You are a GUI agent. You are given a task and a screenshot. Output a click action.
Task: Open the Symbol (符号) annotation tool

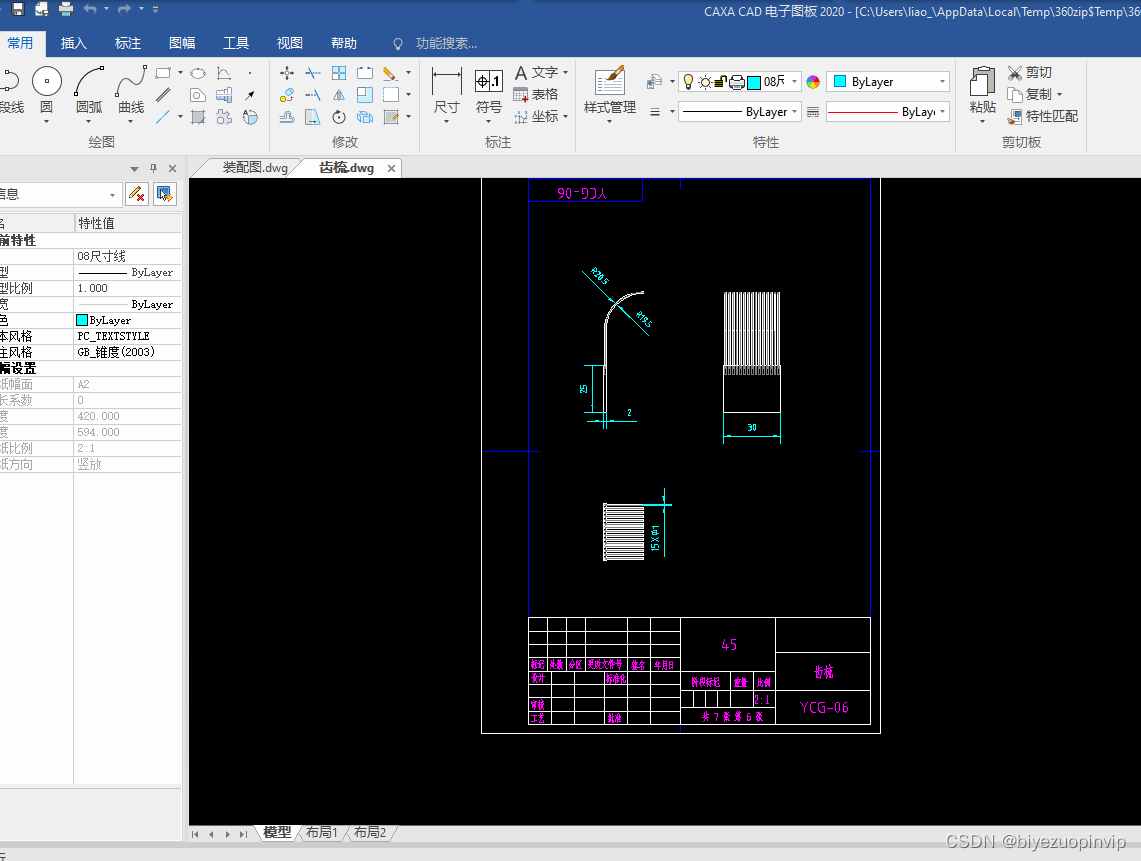click(488, 90)
